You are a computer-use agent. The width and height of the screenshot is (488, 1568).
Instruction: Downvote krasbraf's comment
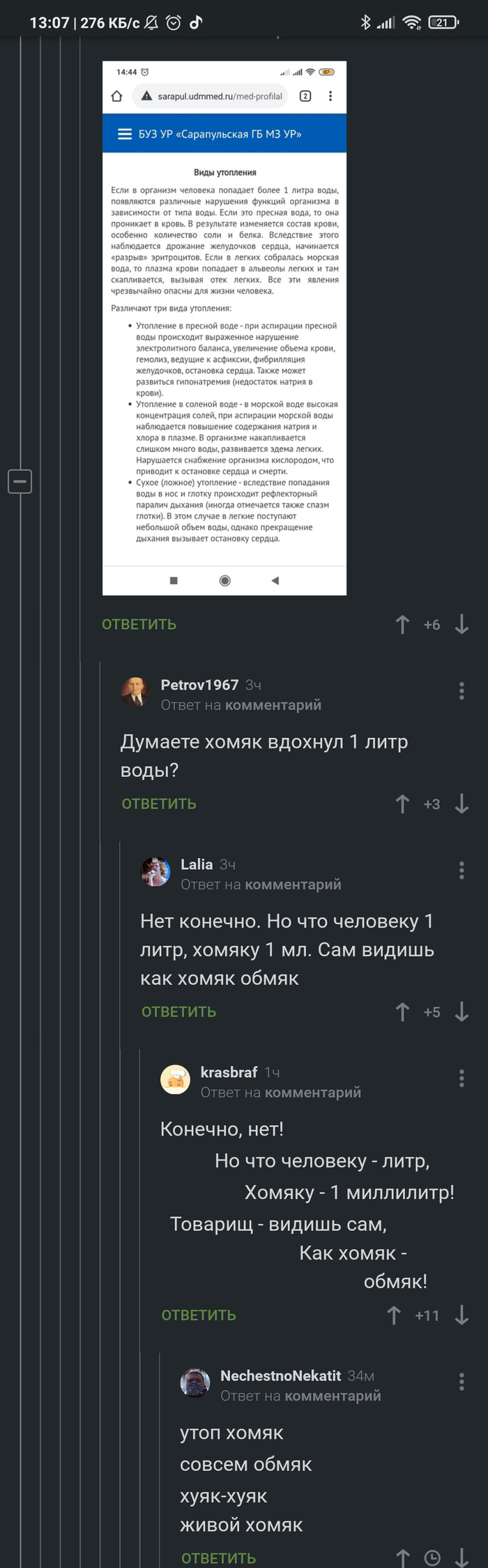(x=462, y=1316)
